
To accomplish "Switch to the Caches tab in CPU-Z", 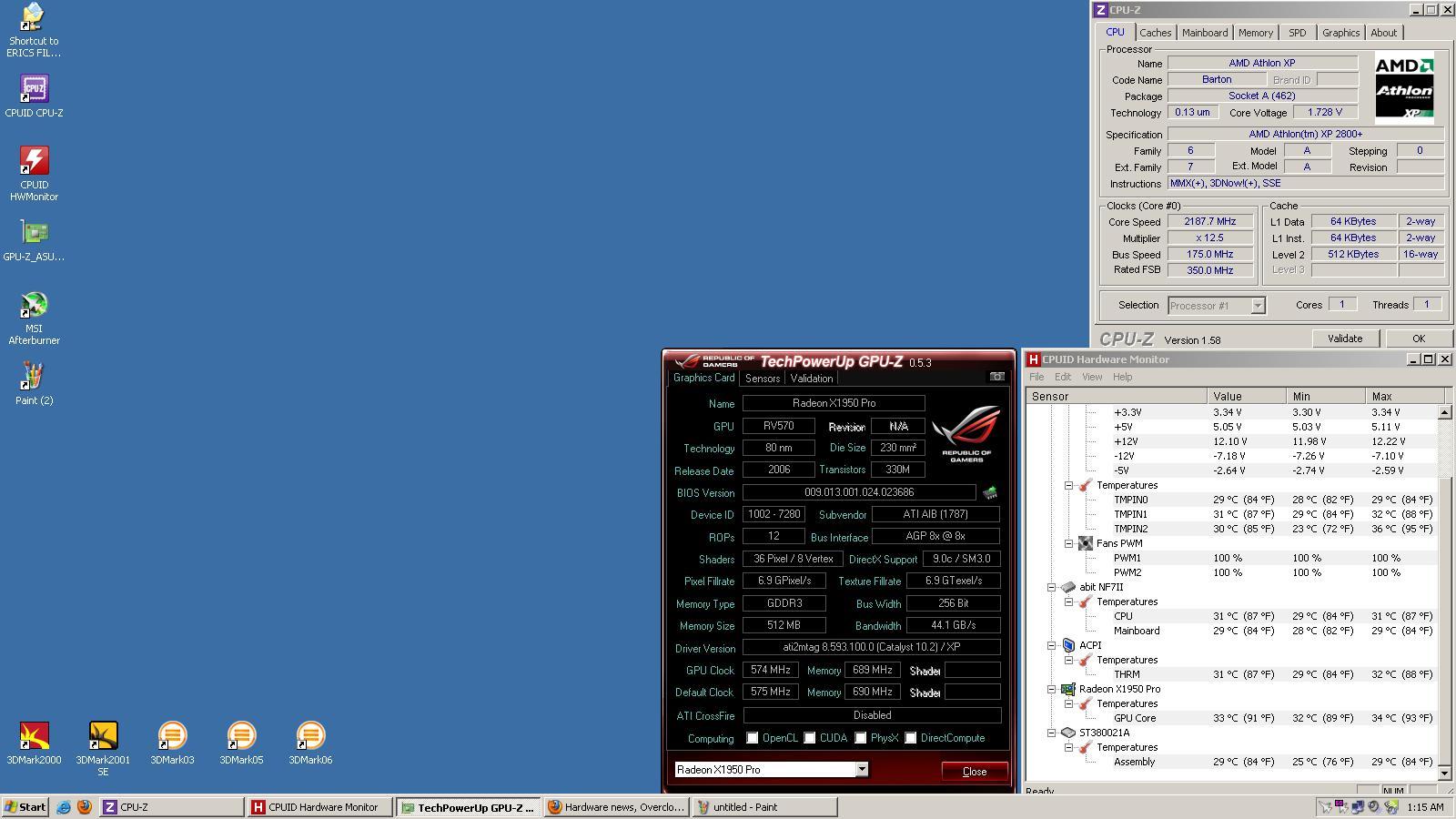I will tap(1155, 33).
